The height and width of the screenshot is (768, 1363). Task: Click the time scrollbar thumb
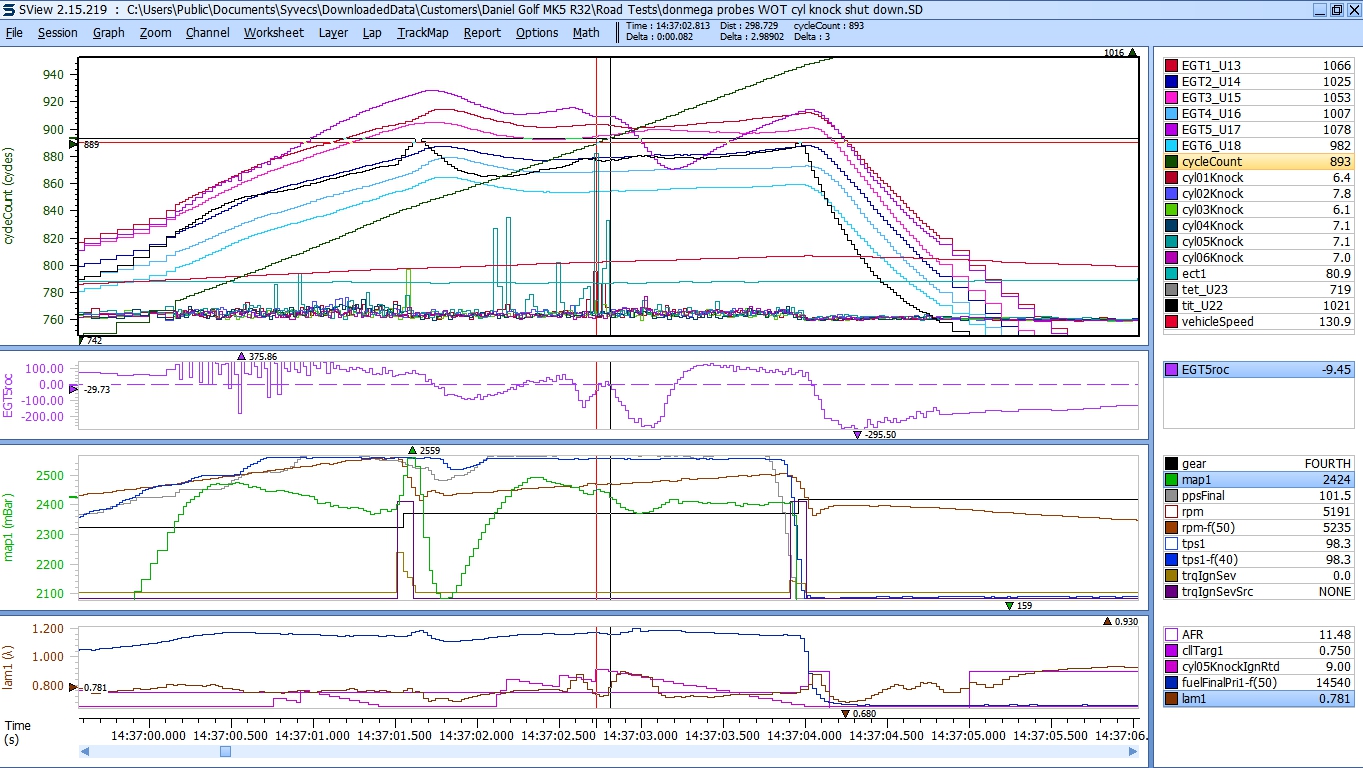[x=225, y=751]
